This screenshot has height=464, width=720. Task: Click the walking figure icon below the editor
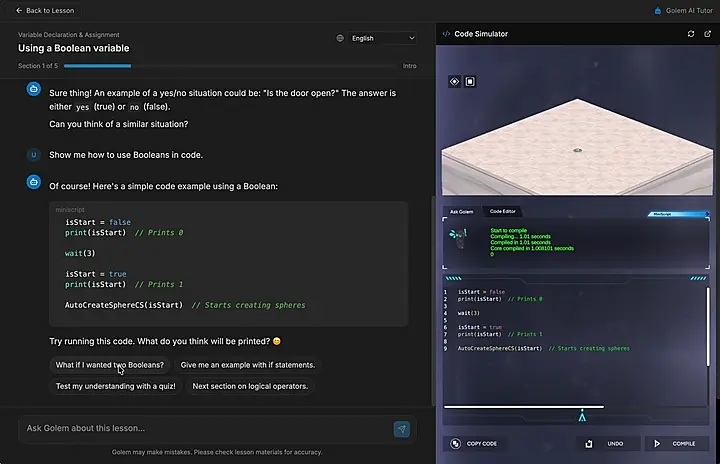(x=582, y=416)
